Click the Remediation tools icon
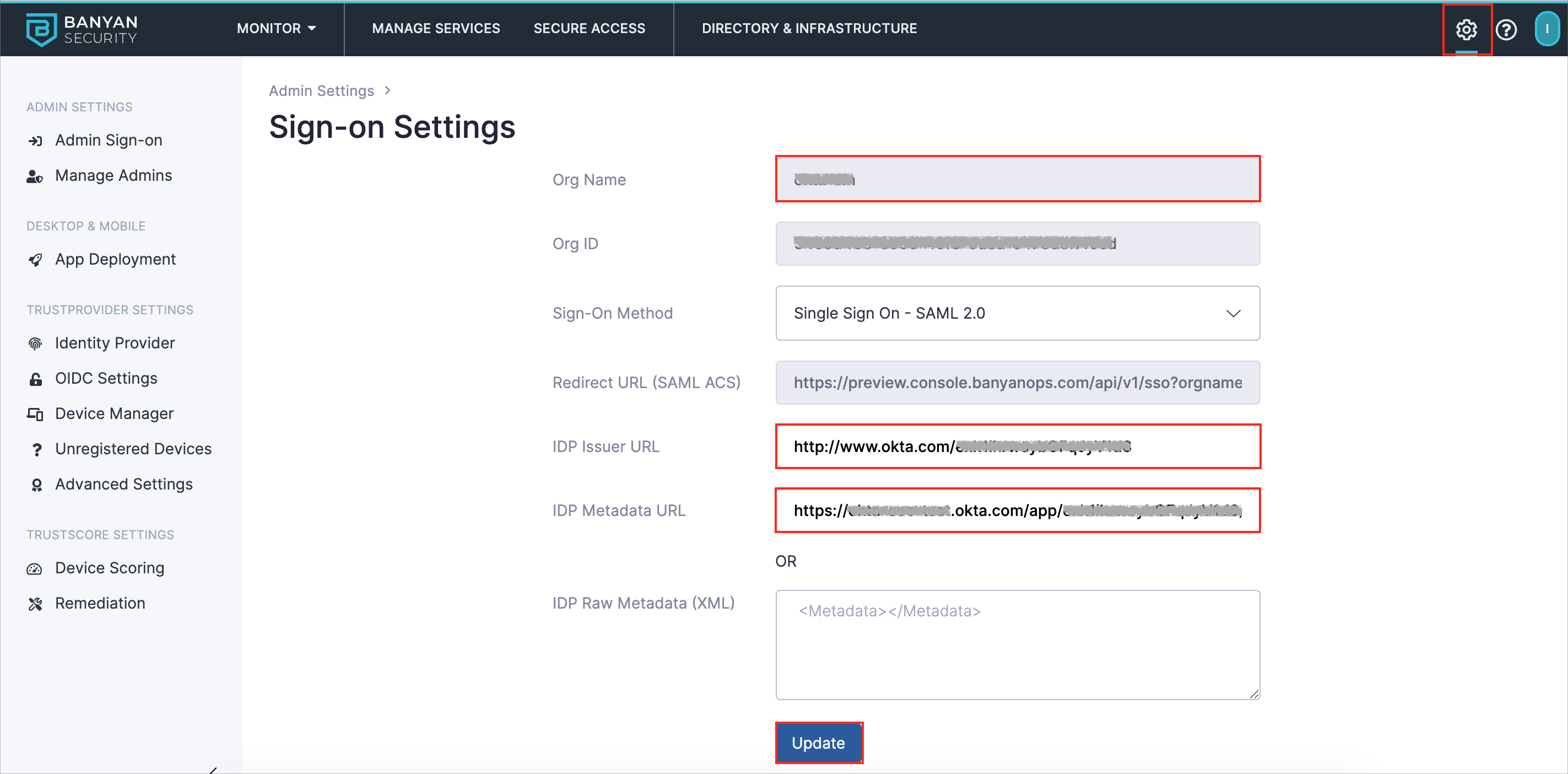 click(35, 604)
